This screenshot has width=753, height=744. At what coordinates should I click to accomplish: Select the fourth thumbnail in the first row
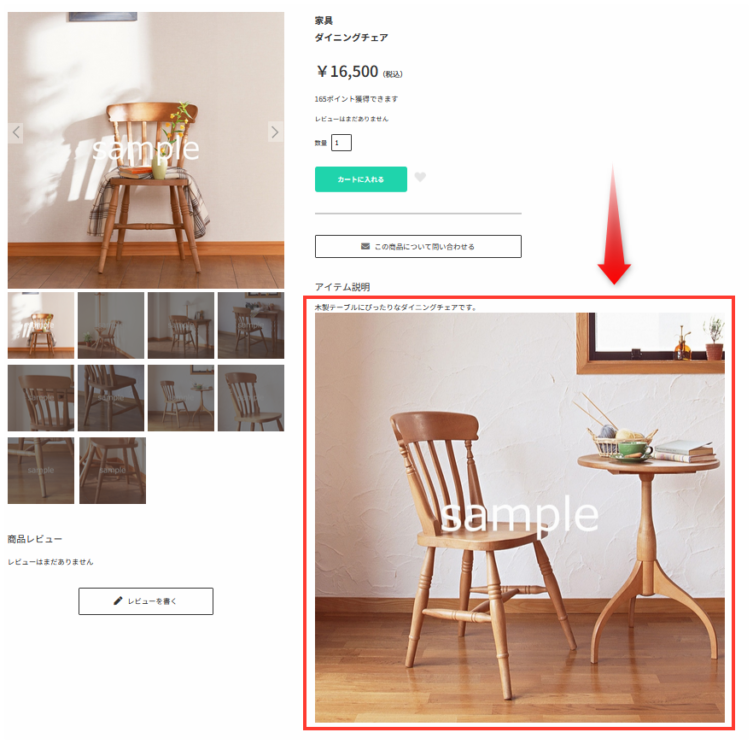pos(251,325)
